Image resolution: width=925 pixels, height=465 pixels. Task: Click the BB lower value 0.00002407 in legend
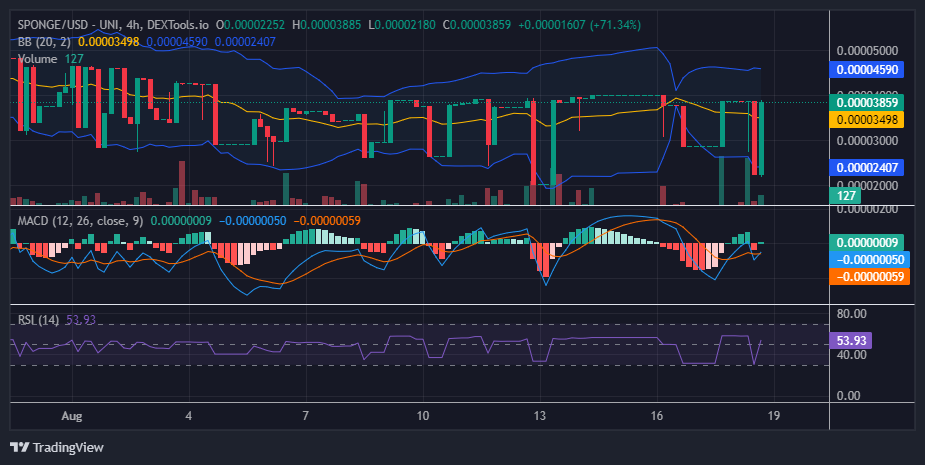[x=245, y=42]
